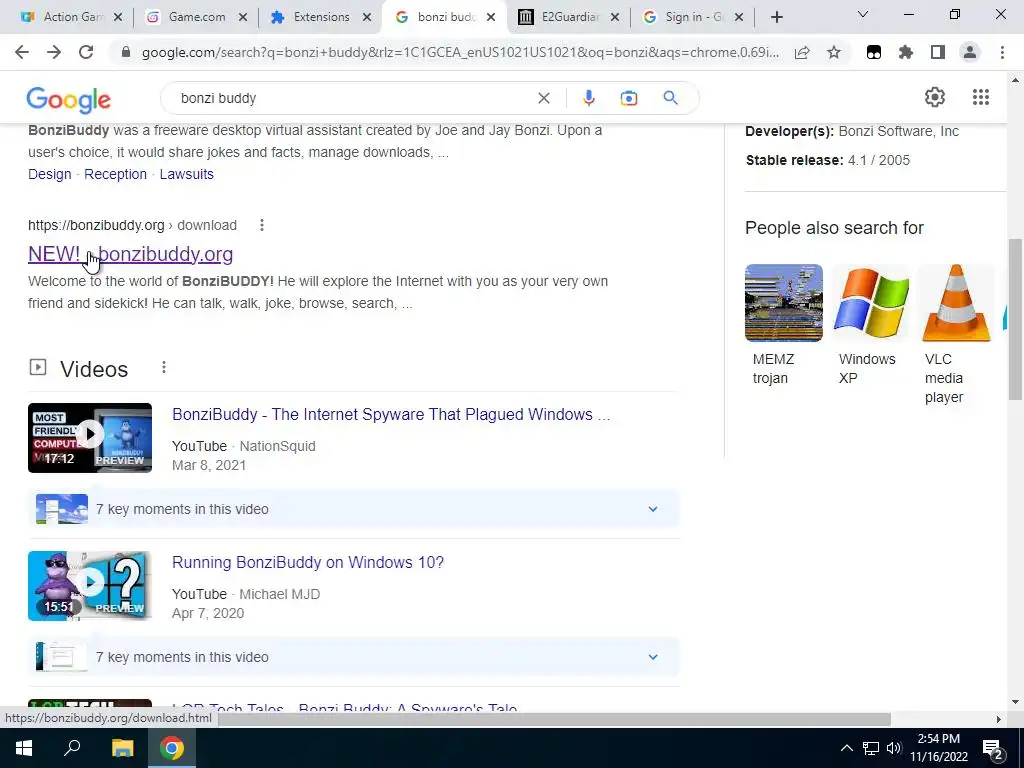
Task: Switch to the Sign in Google tab
Action: tap(686, 17)
